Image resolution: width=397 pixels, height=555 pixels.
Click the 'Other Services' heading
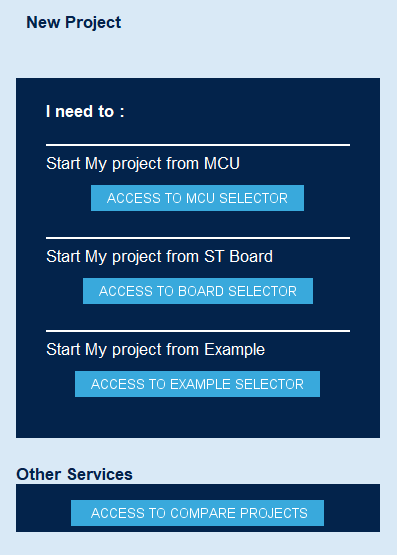click(x=74, y=474)
